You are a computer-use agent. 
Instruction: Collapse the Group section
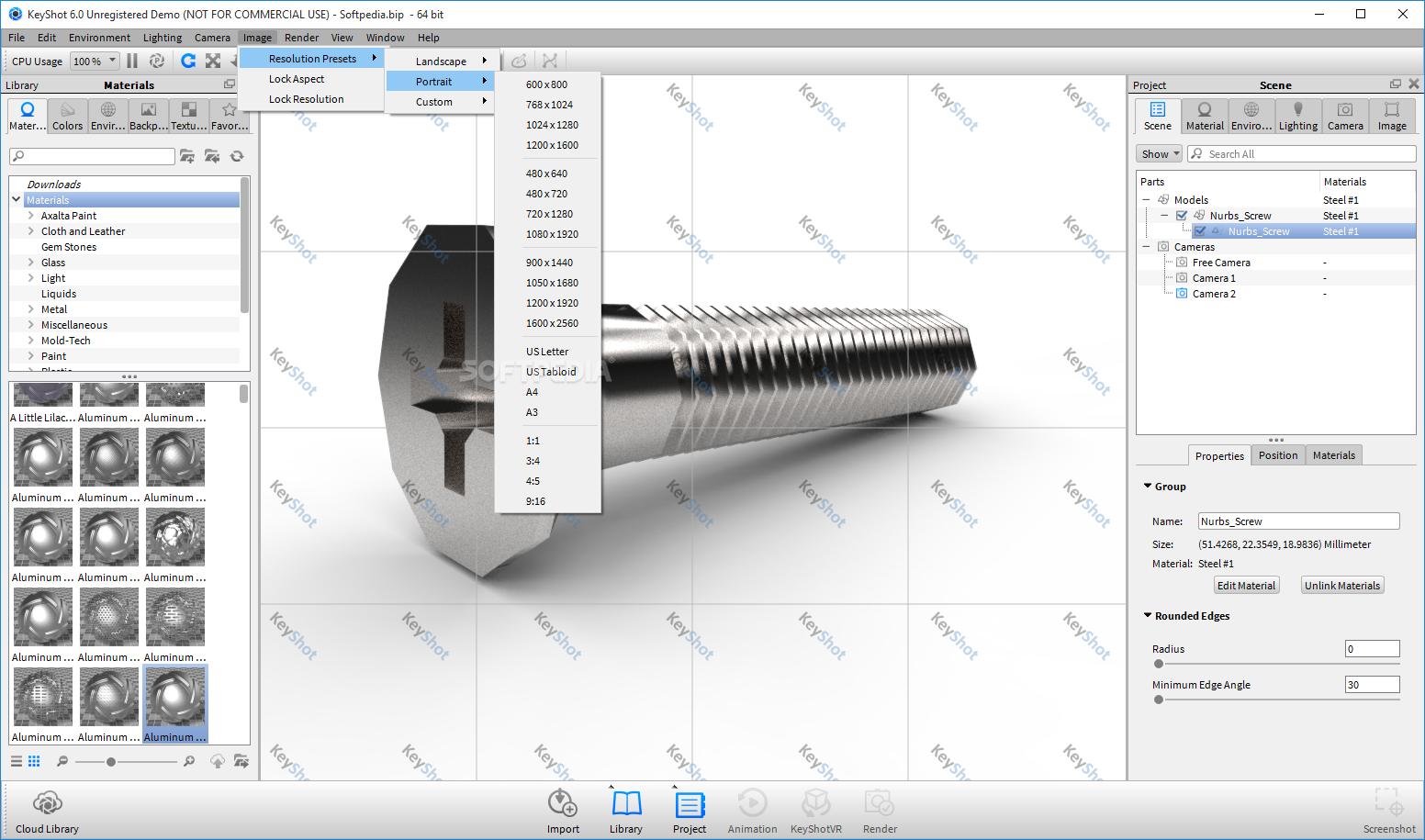(x=1148, y=486)
